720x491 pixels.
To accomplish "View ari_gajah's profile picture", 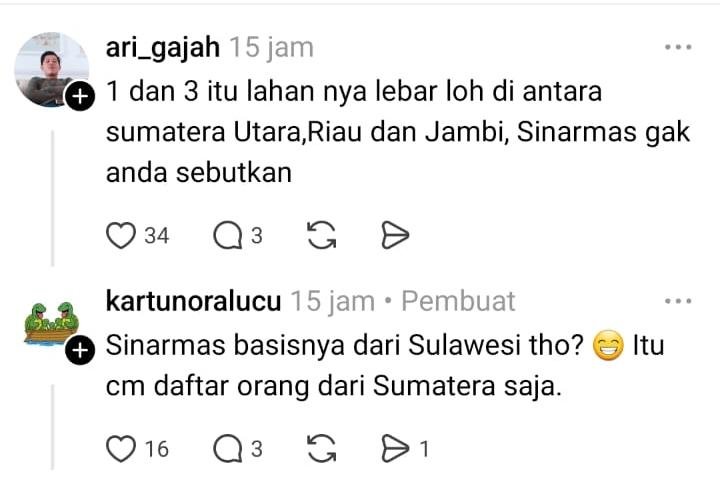I will pyautogui.click(x=50, y=70).
